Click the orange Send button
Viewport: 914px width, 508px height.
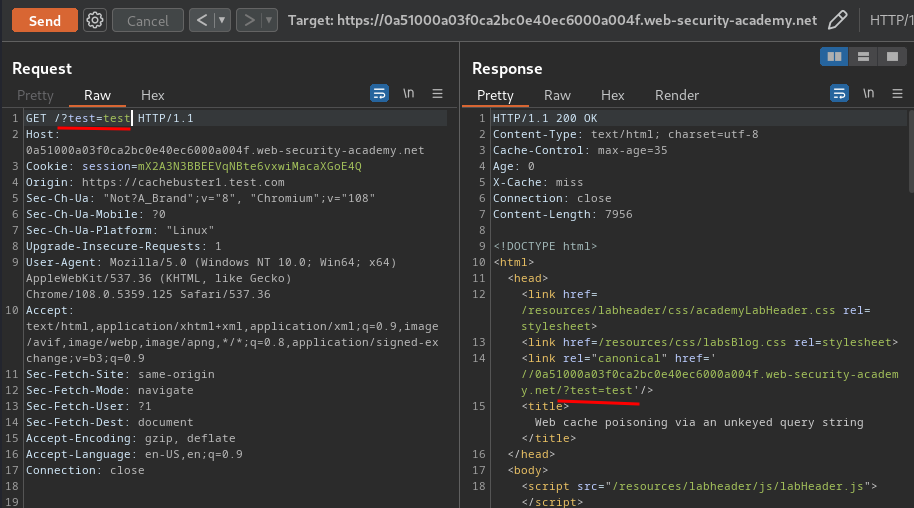(x=45, y=20)
